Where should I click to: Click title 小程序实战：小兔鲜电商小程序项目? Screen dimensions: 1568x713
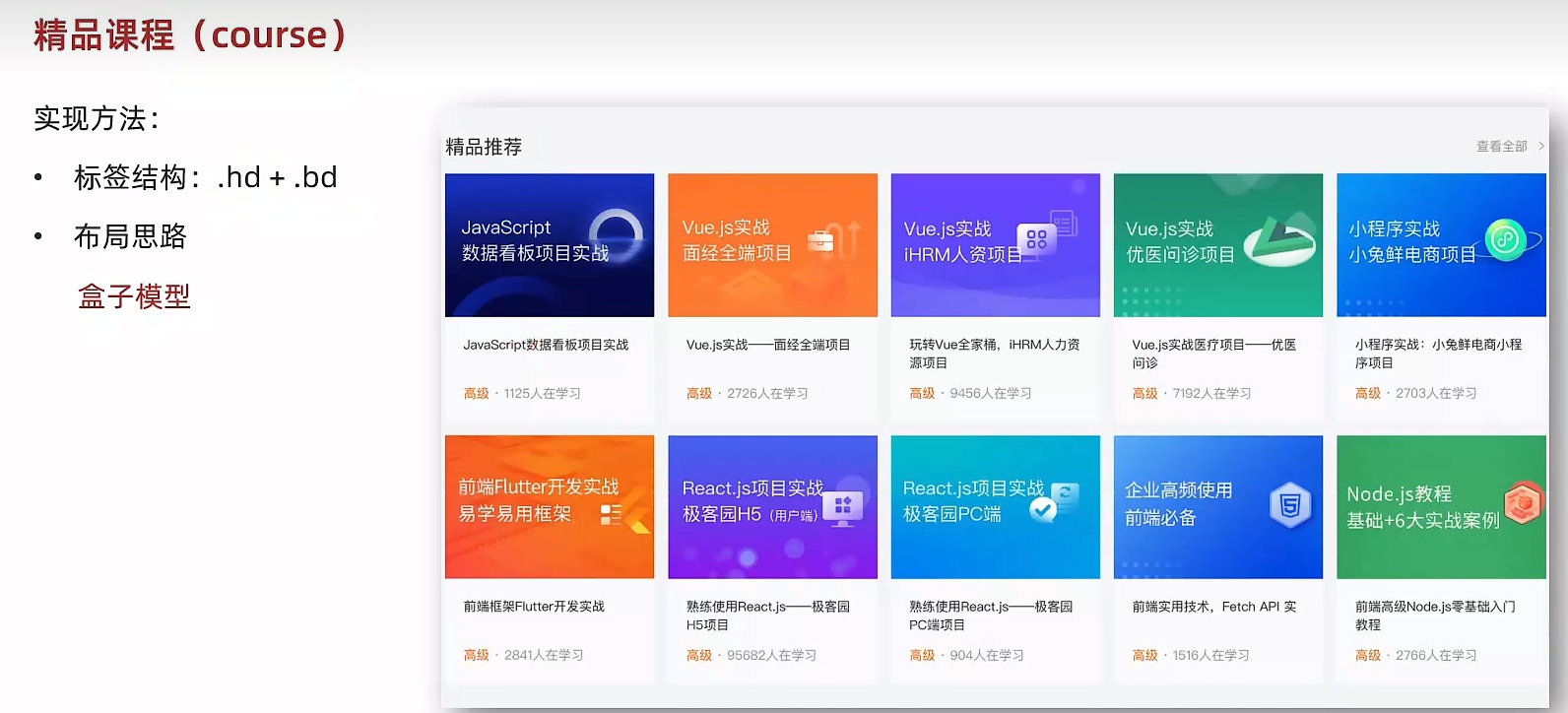point(1438,354)
